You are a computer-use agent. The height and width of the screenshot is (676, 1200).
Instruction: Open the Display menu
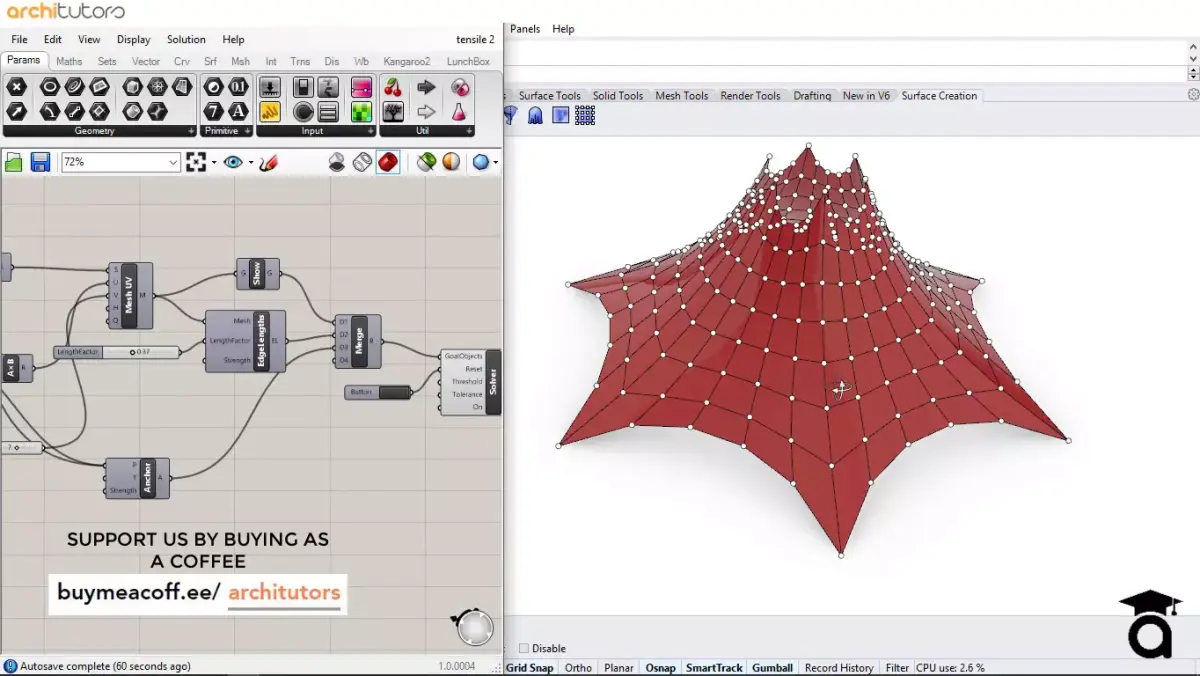[x=133, y=40]
